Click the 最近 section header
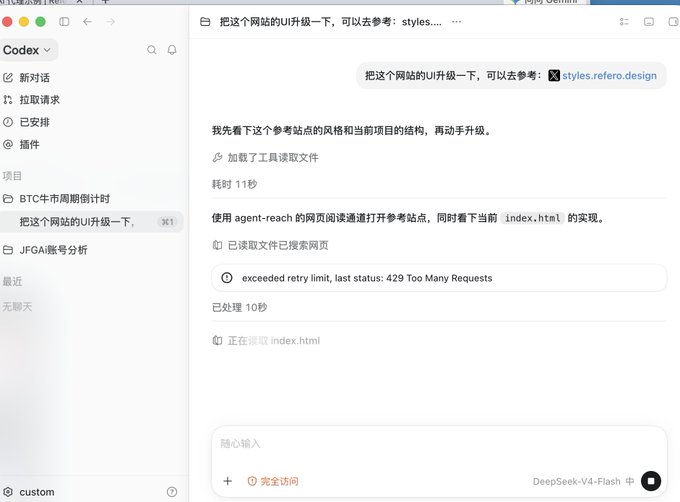Viewport: 680px width, 502px height. pos(12,281)
